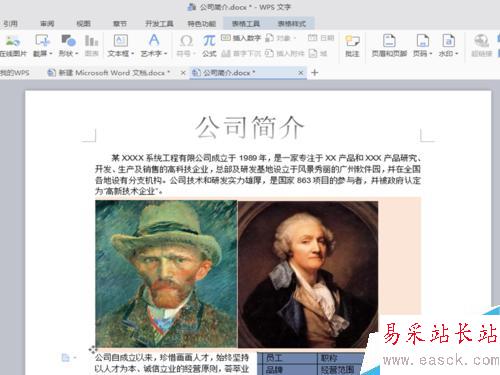The width and height of the screenshot is (500, 375).
Task: Click the insert number (插入数字) item
Action: [241, 38]
